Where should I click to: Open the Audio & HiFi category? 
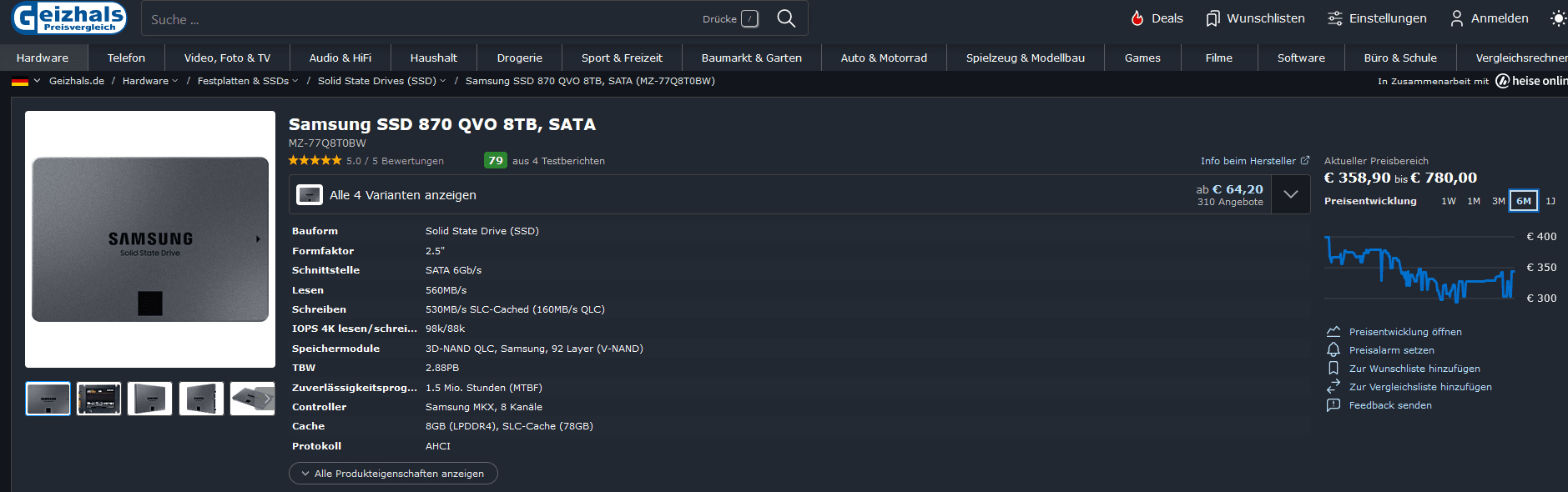[340, 58]
